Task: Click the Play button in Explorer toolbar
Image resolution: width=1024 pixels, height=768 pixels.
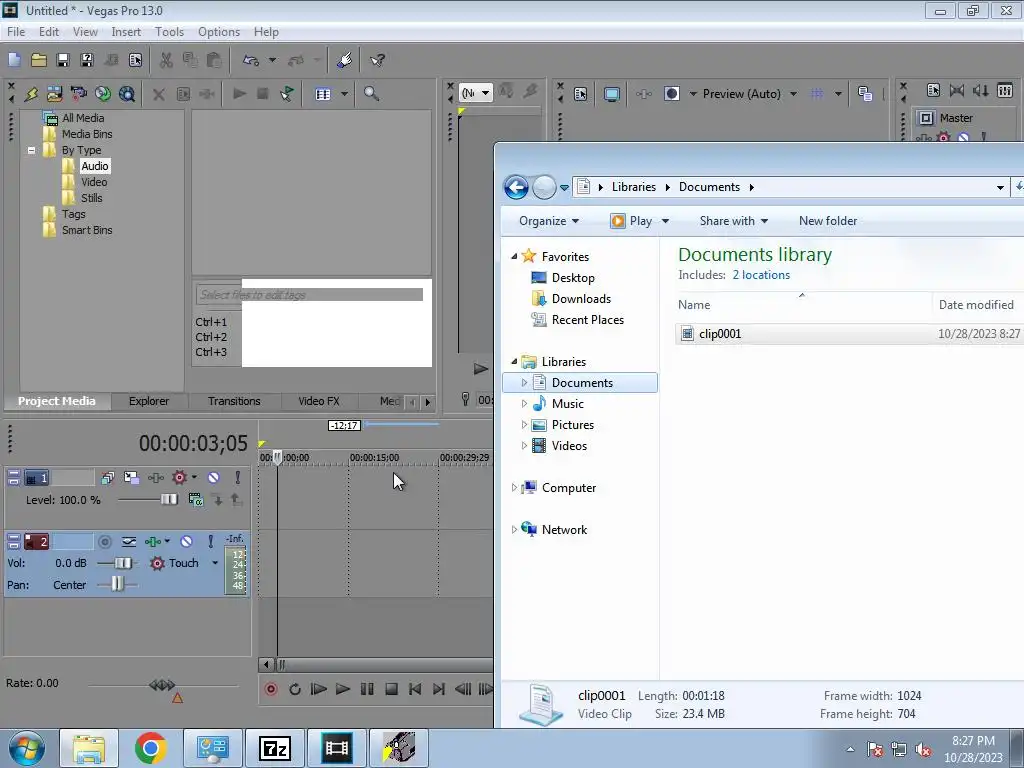Action: point(632,221)
